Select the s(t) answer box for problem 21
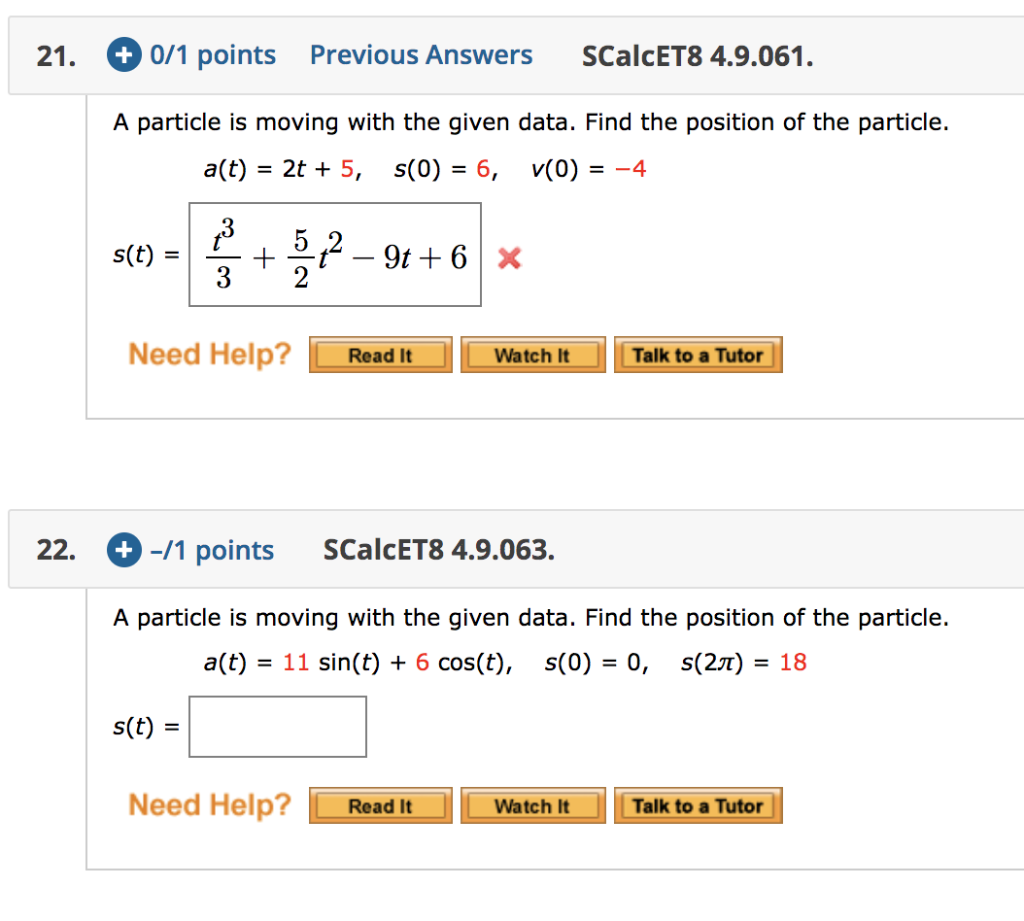This screenshot has height=921, width=1024. [334, 253]
